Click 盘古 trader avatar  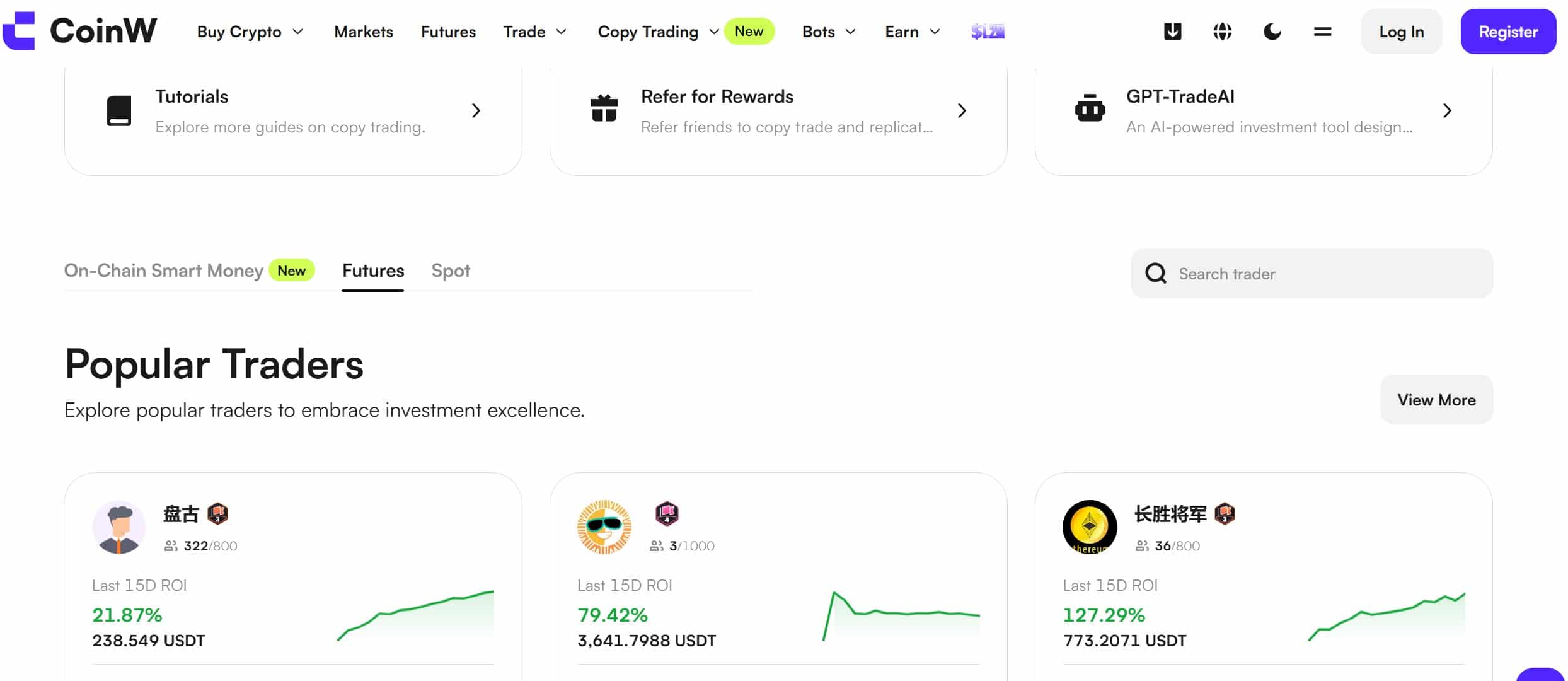119,527
